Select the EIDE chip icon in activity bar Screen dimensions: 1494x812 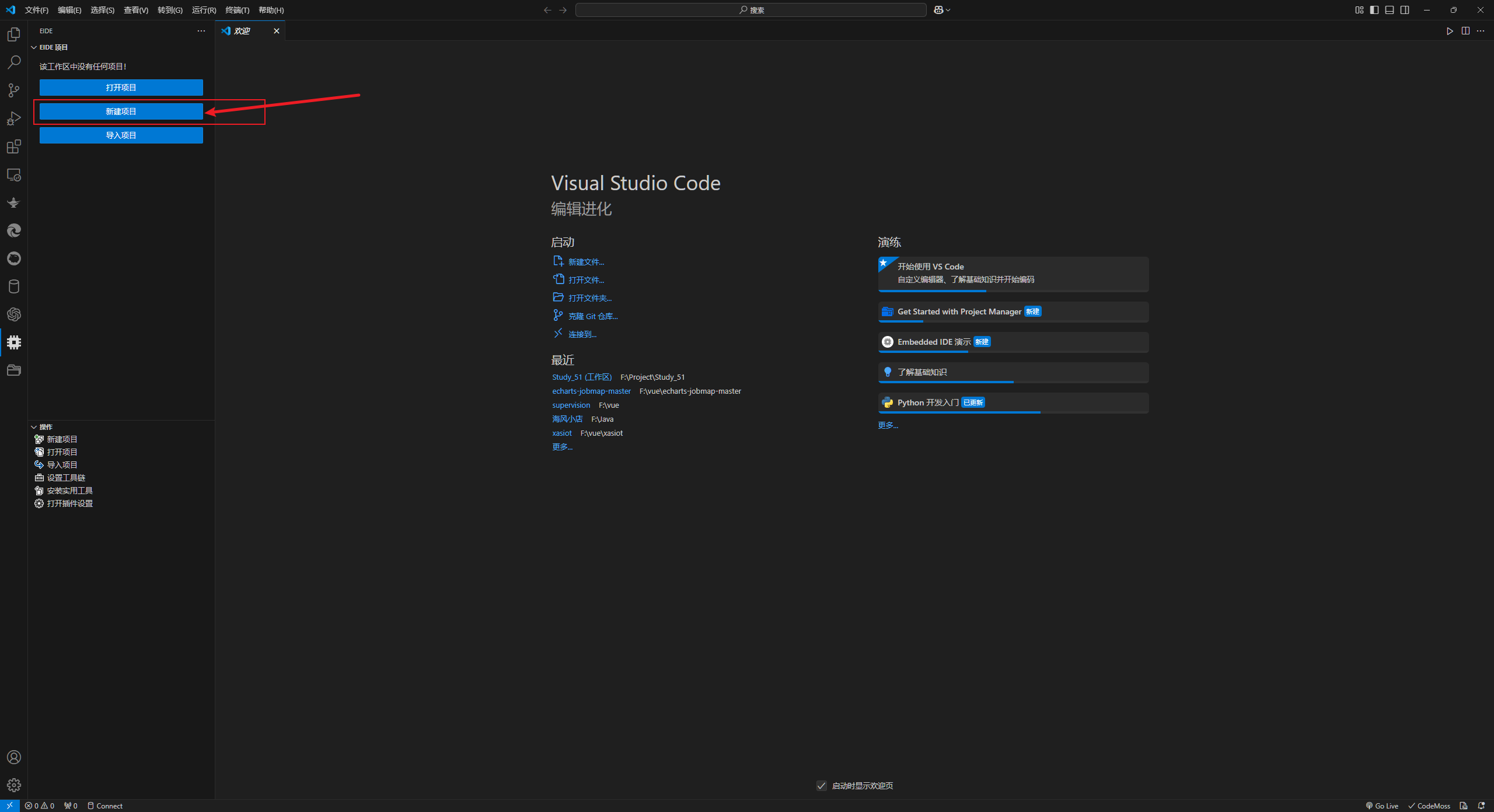click(14, 342)
